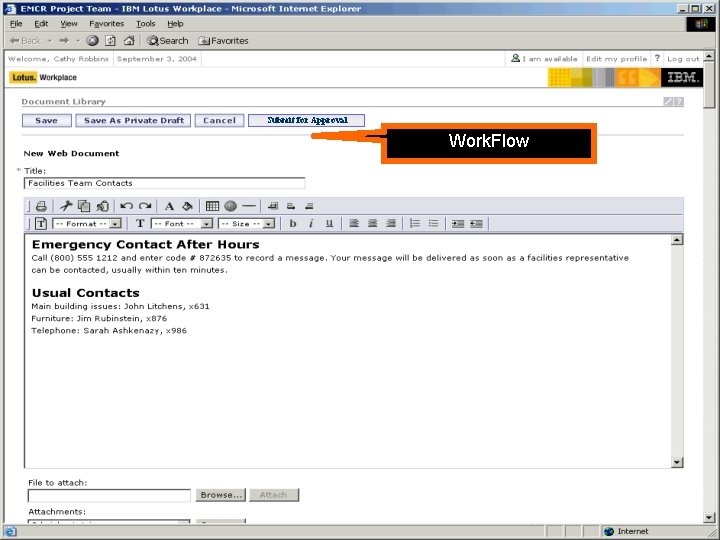This screenshot has height=540, width=720.
Task: Undo the last edit
Action: (x=126, y=206)
